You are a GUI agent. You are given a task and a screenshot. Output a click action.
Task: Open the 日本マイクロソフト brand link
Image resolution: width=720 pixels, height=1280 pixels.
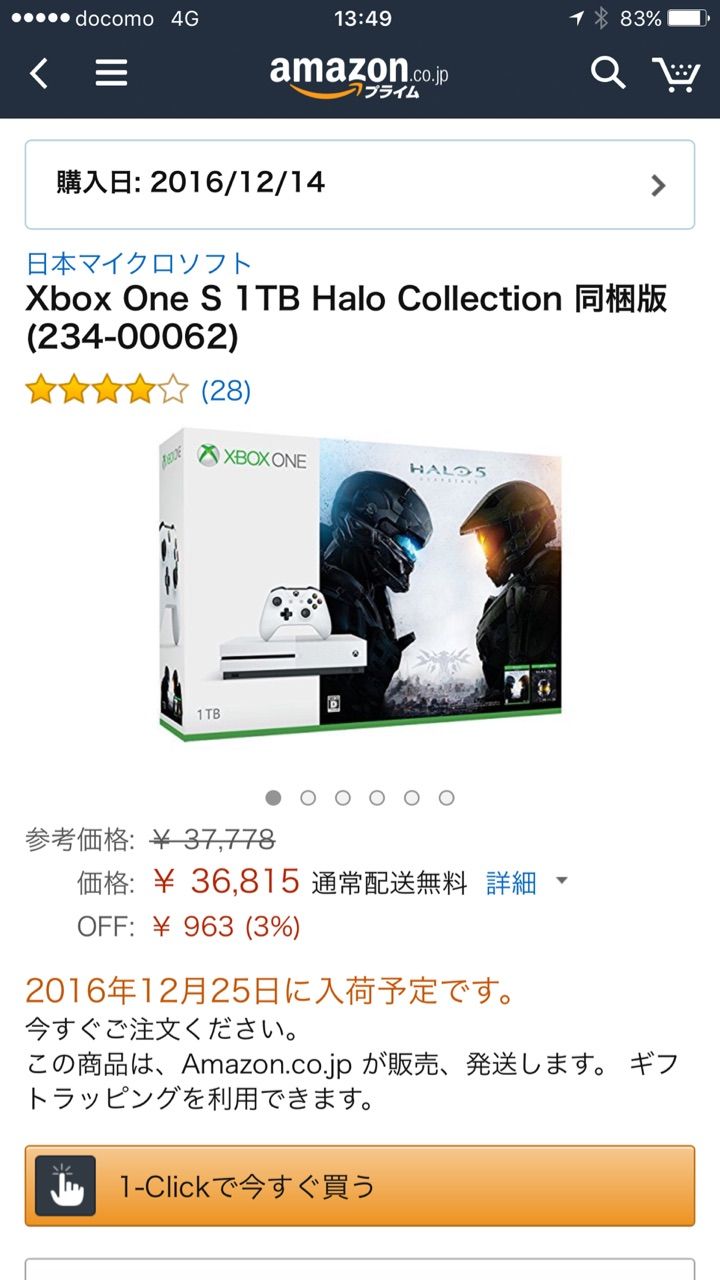[138, 263]
